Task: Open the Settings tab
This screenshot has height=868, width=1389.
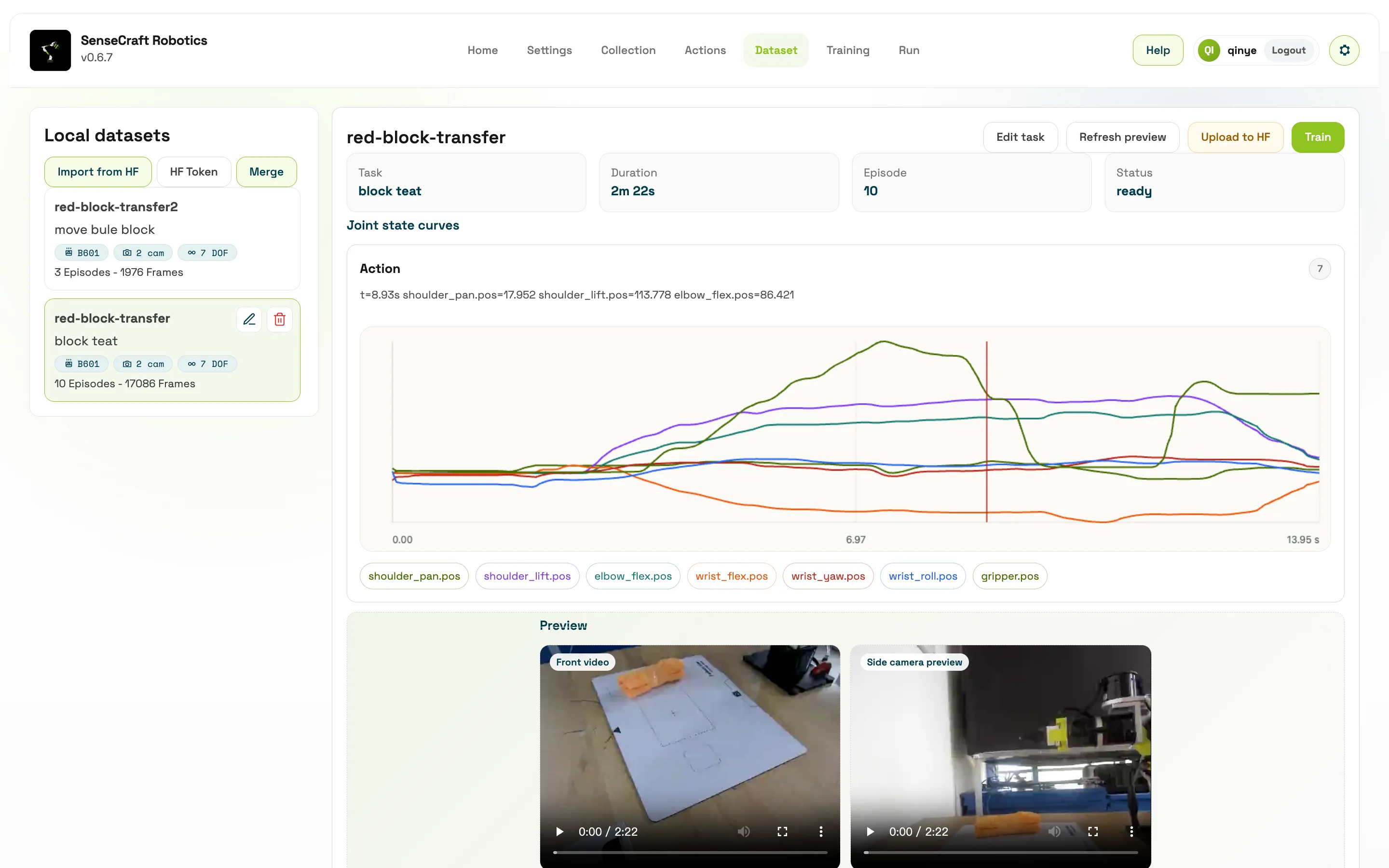Action: coord(549,51)
